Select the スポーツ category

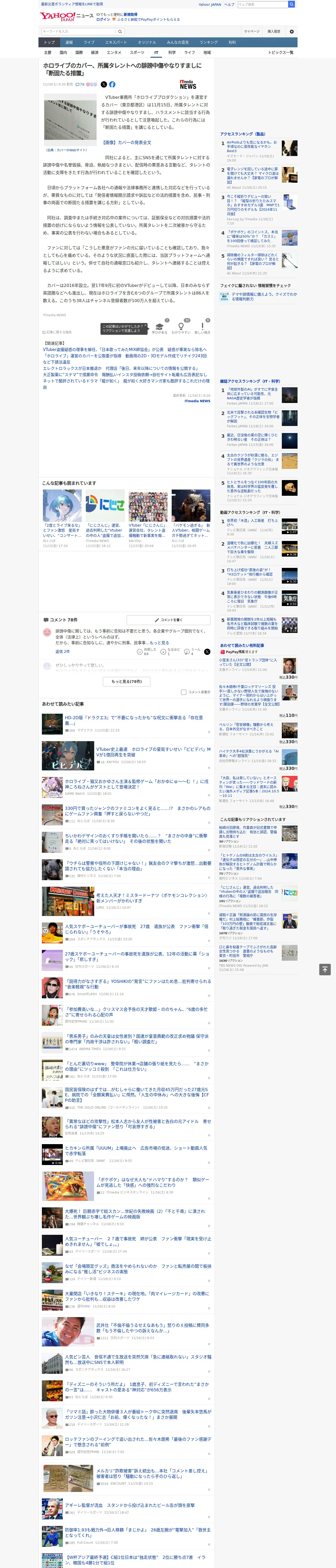137,52
